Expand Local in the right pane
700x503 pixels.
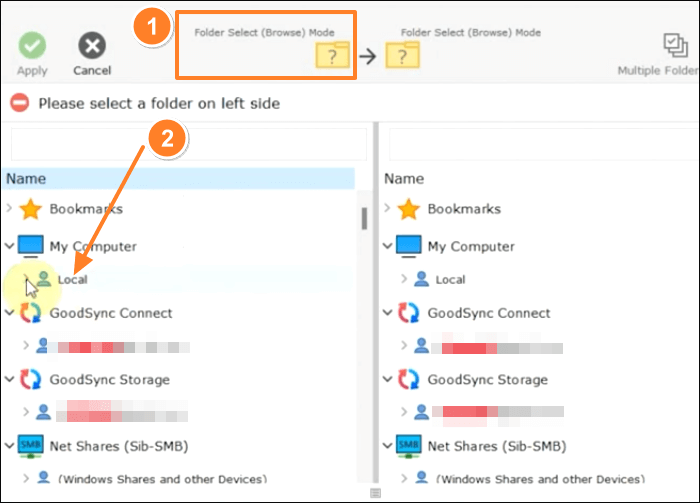(404, 280)
